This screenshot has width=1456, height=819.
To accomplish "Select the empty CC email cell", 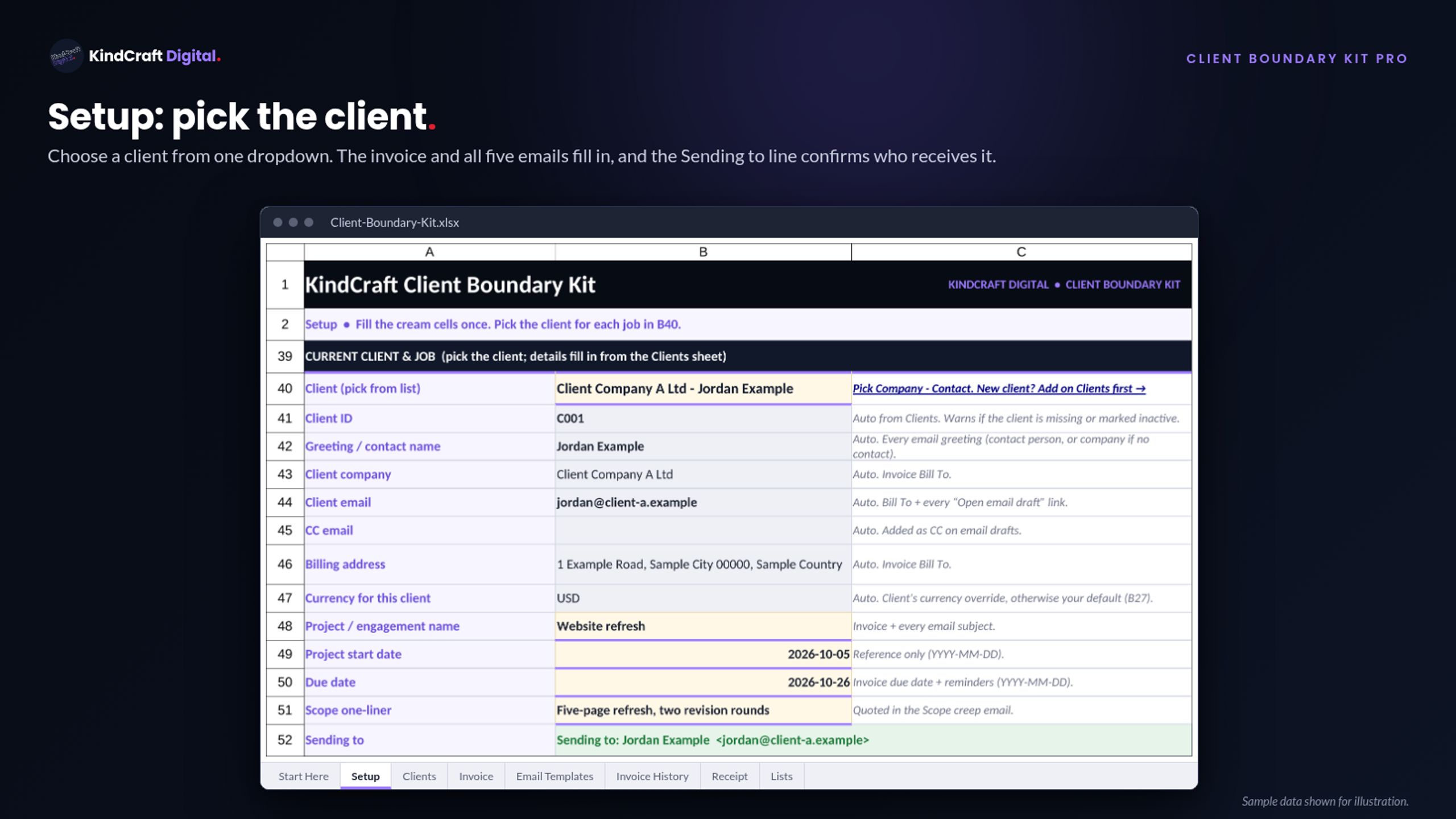I will point(703,530).
